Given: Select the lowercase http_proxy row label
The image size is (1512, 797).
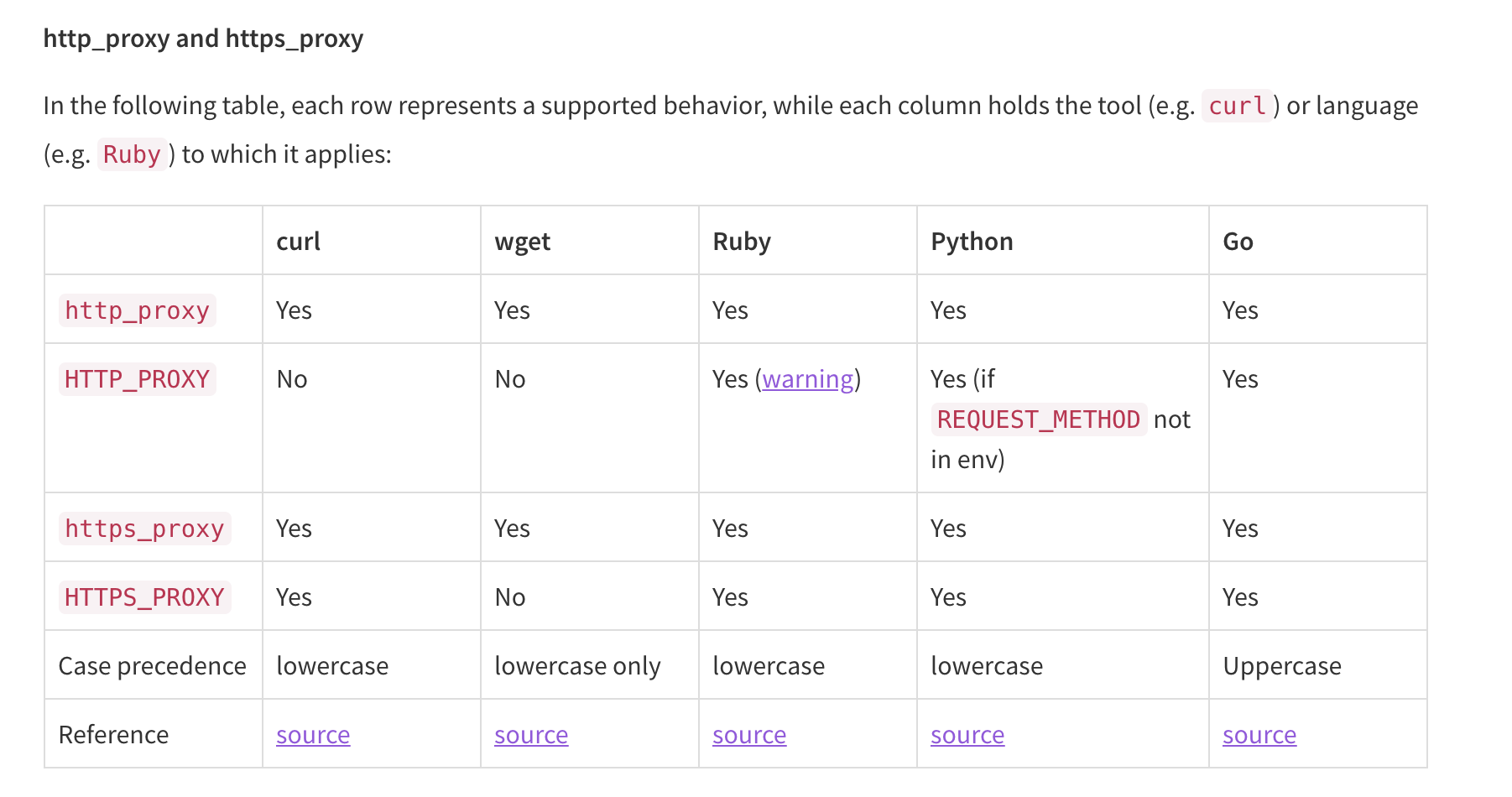Looking at the screenshot, I should point(137,310).
